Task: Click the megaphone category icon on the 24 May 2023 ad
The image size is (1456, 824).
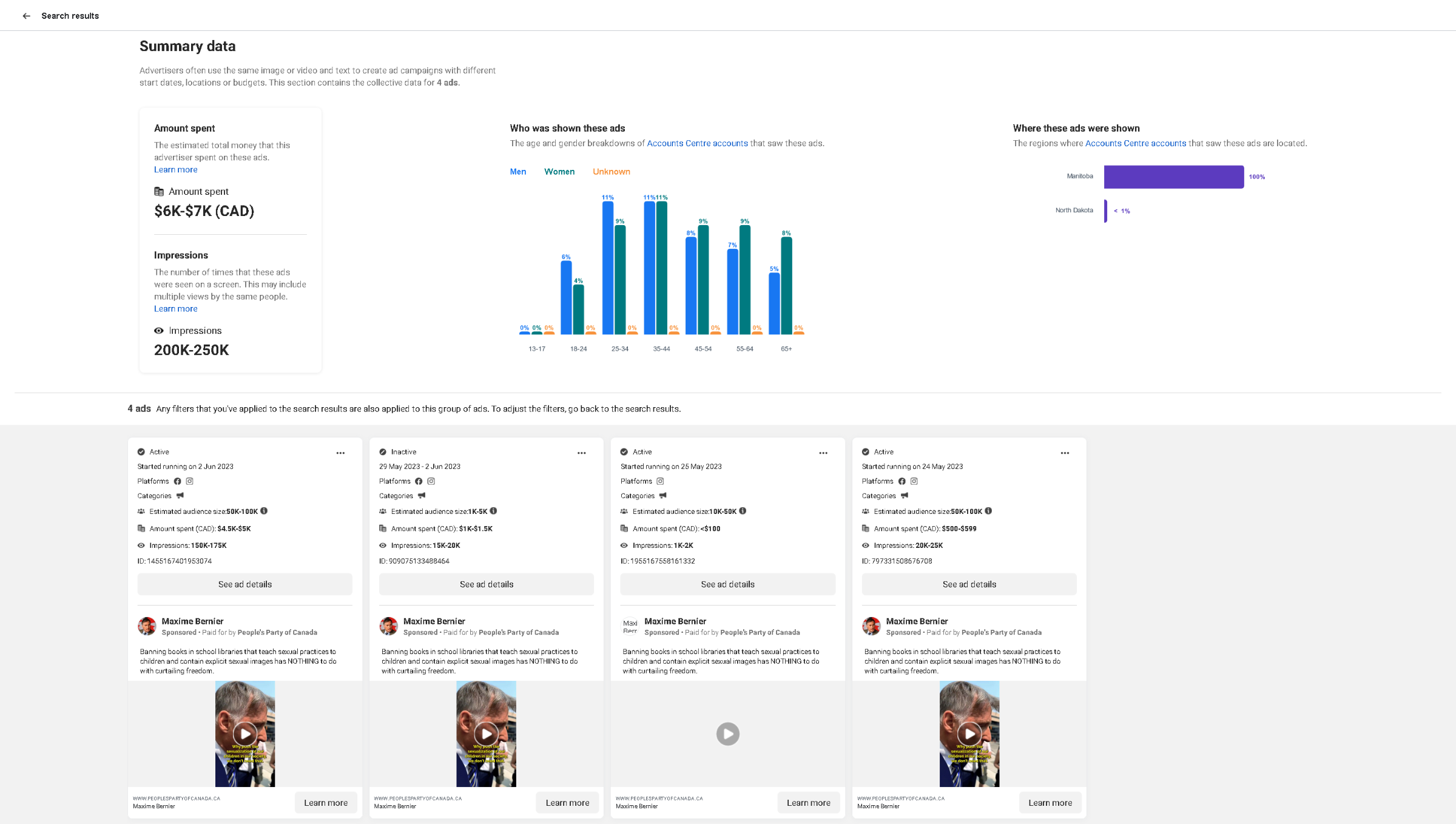Action: 905,496
